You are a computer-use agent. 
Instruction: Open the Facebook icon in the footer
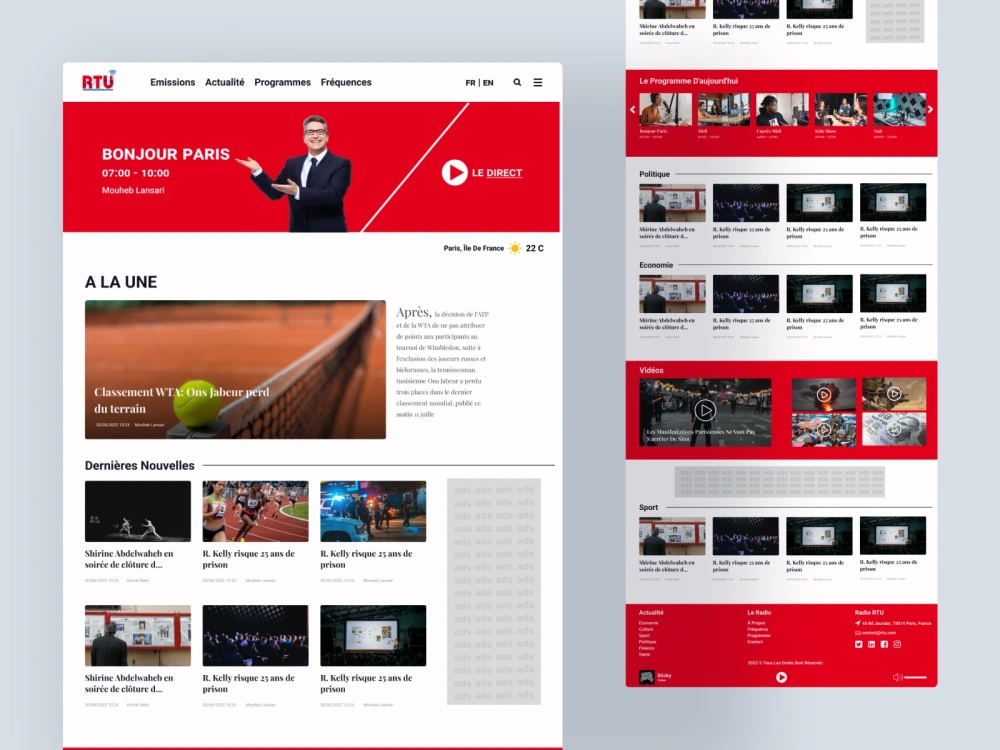tap(884, 644)
